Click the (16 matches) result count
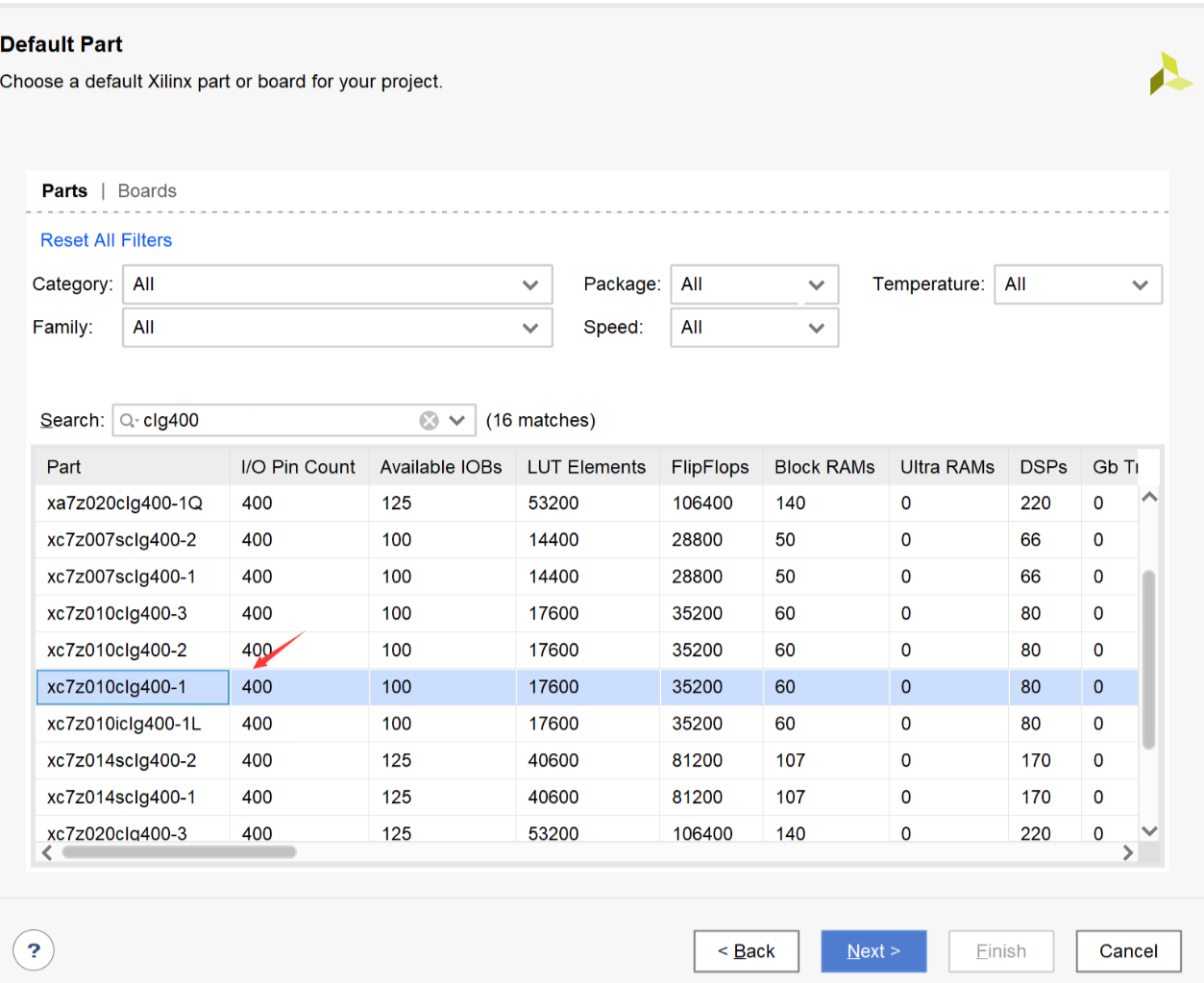Viewport: 1204px width, 983px height. pyautogui.click(x=541, y=421)
